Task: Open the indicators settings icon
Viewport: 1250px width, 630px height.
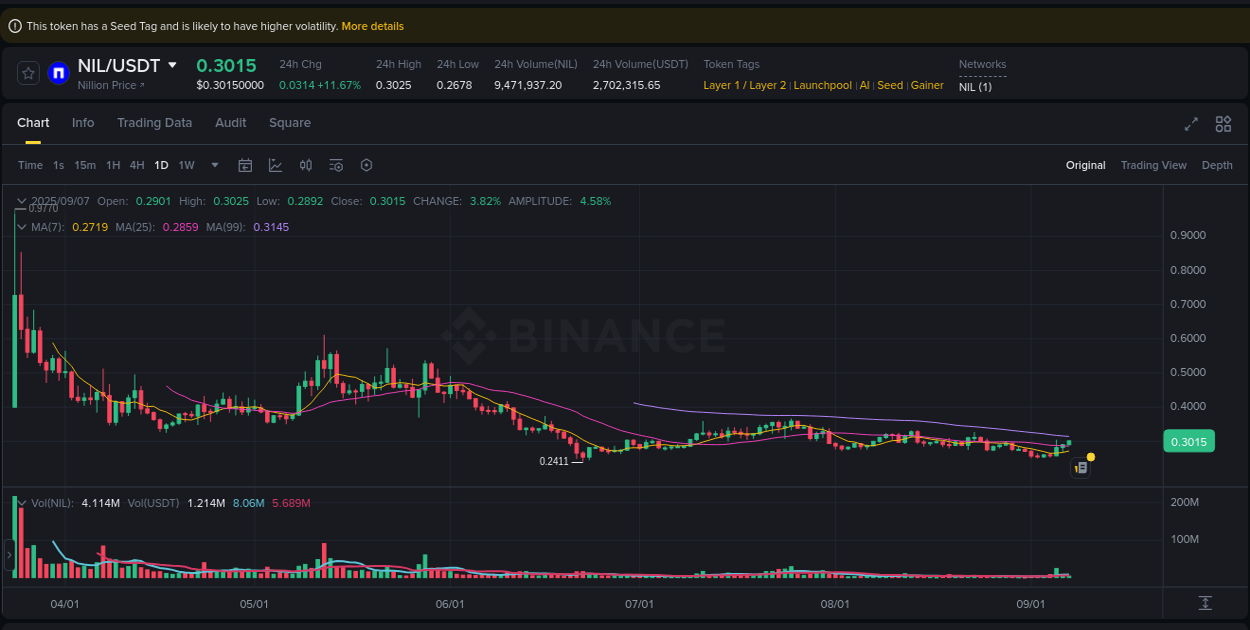Action: click(x=336, y=165)
